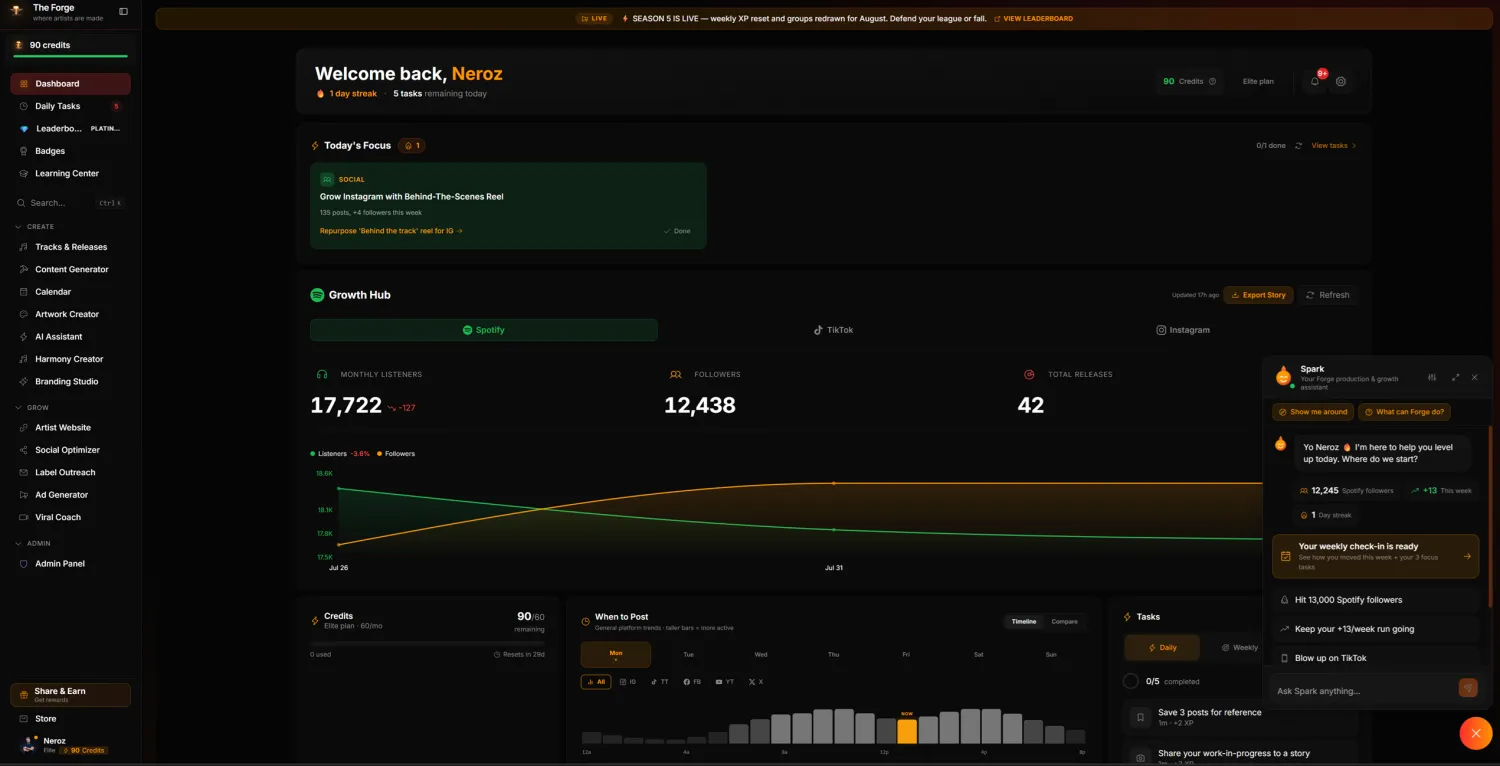Open Neroz user profile menu
The width and height of the screenshot is (1500, 766).
tap(70, 745)
